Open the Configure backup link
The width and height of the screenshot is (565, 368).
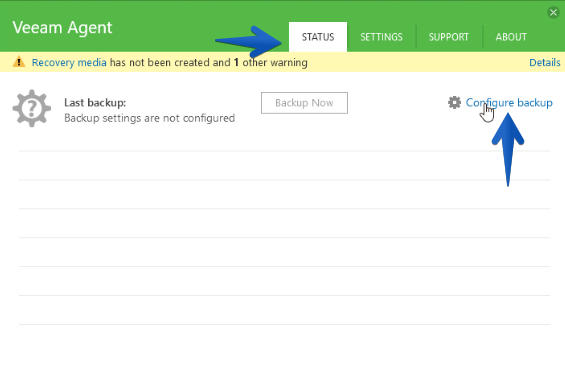coord(509,103)
